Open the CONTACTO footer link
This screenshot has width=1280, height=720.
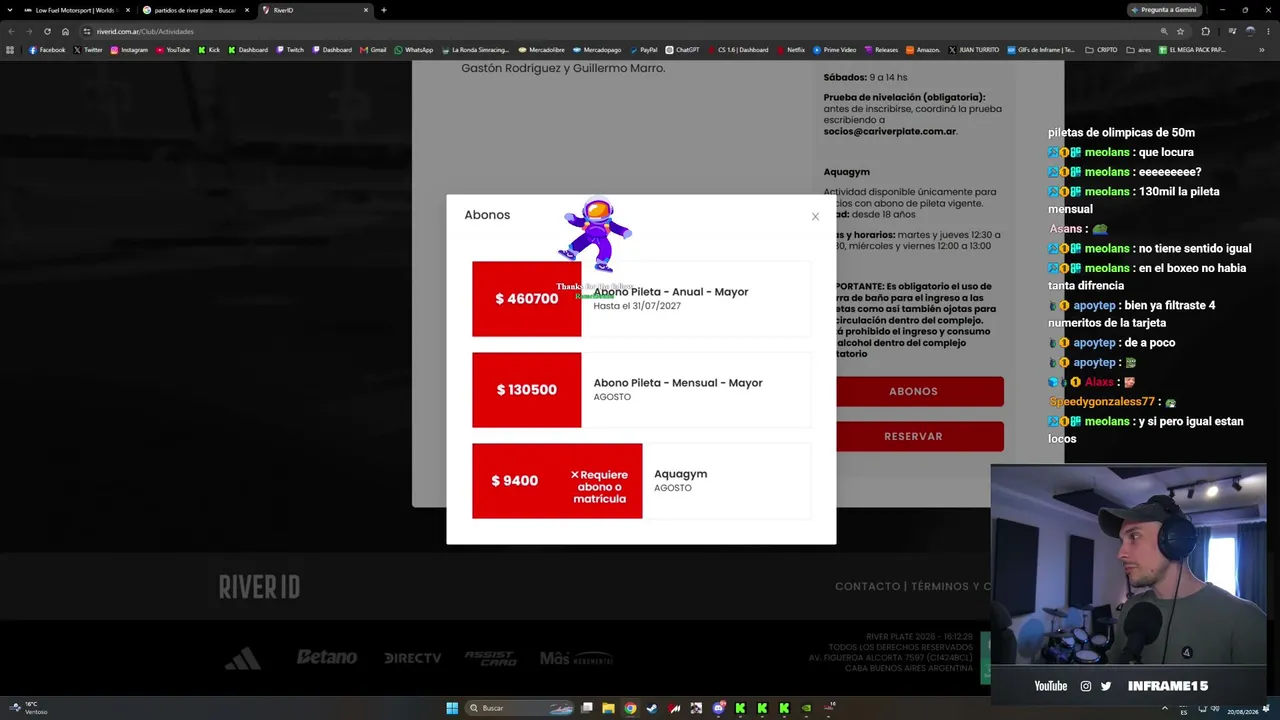(x=867, y=586)
